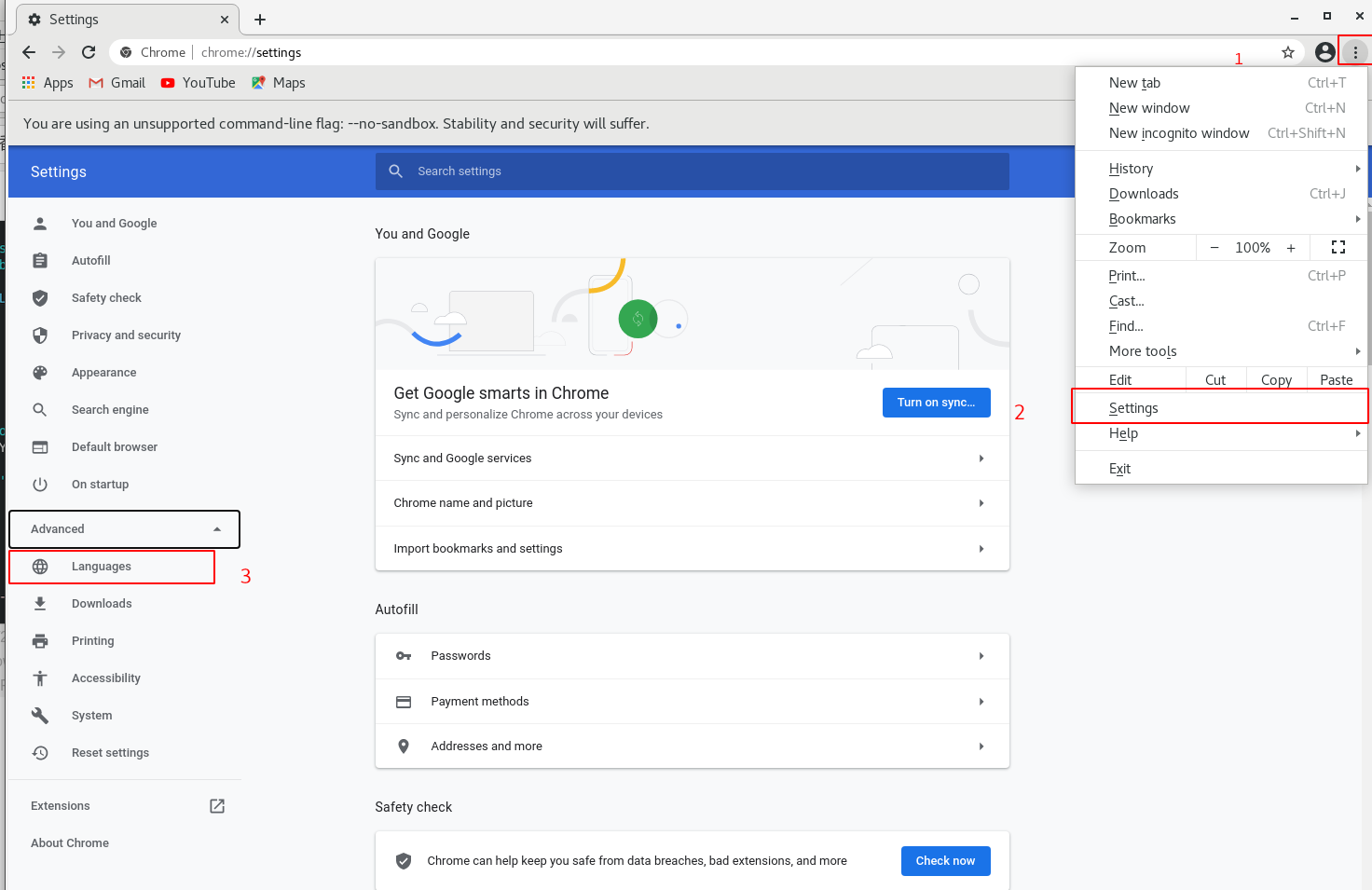Image resolution: width=1372 pixels, height=890 pixels.
Task: Select Settings in the Chrome menu
Action: [1221, 408]
